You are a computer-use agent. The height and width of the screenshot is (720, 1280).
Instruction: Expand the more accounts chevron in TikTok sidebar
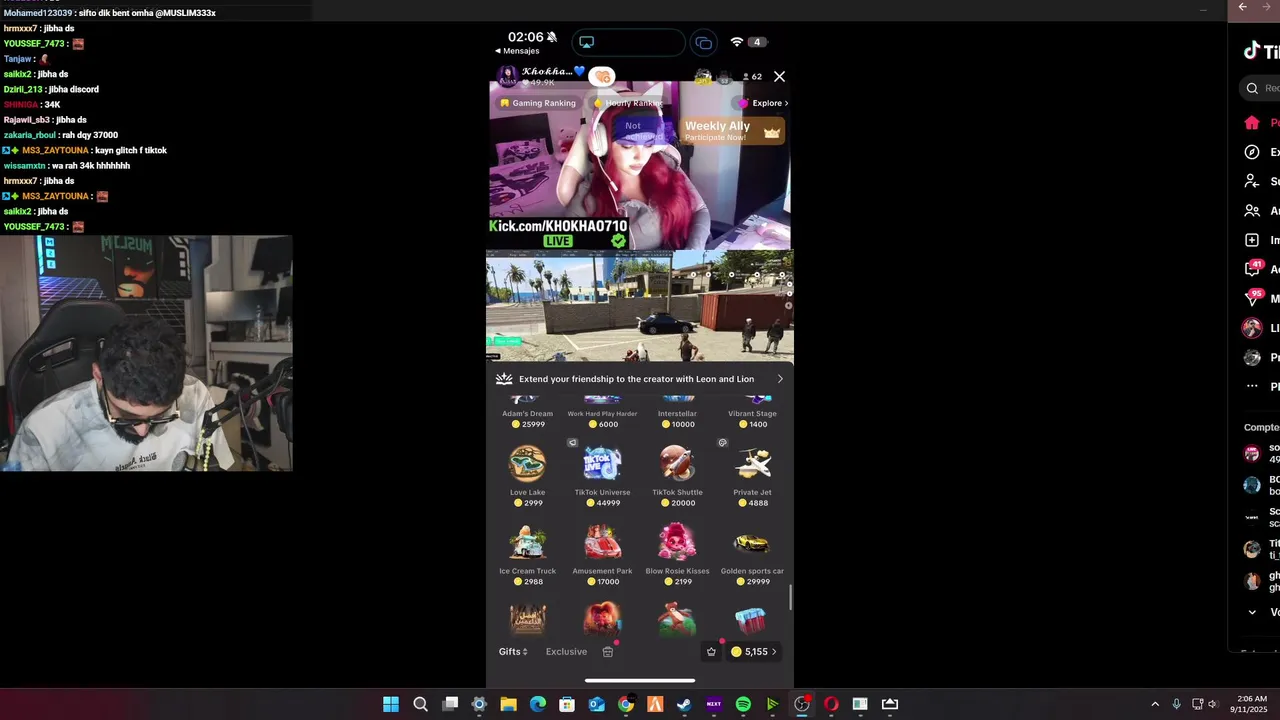[x=1252, y=612]
